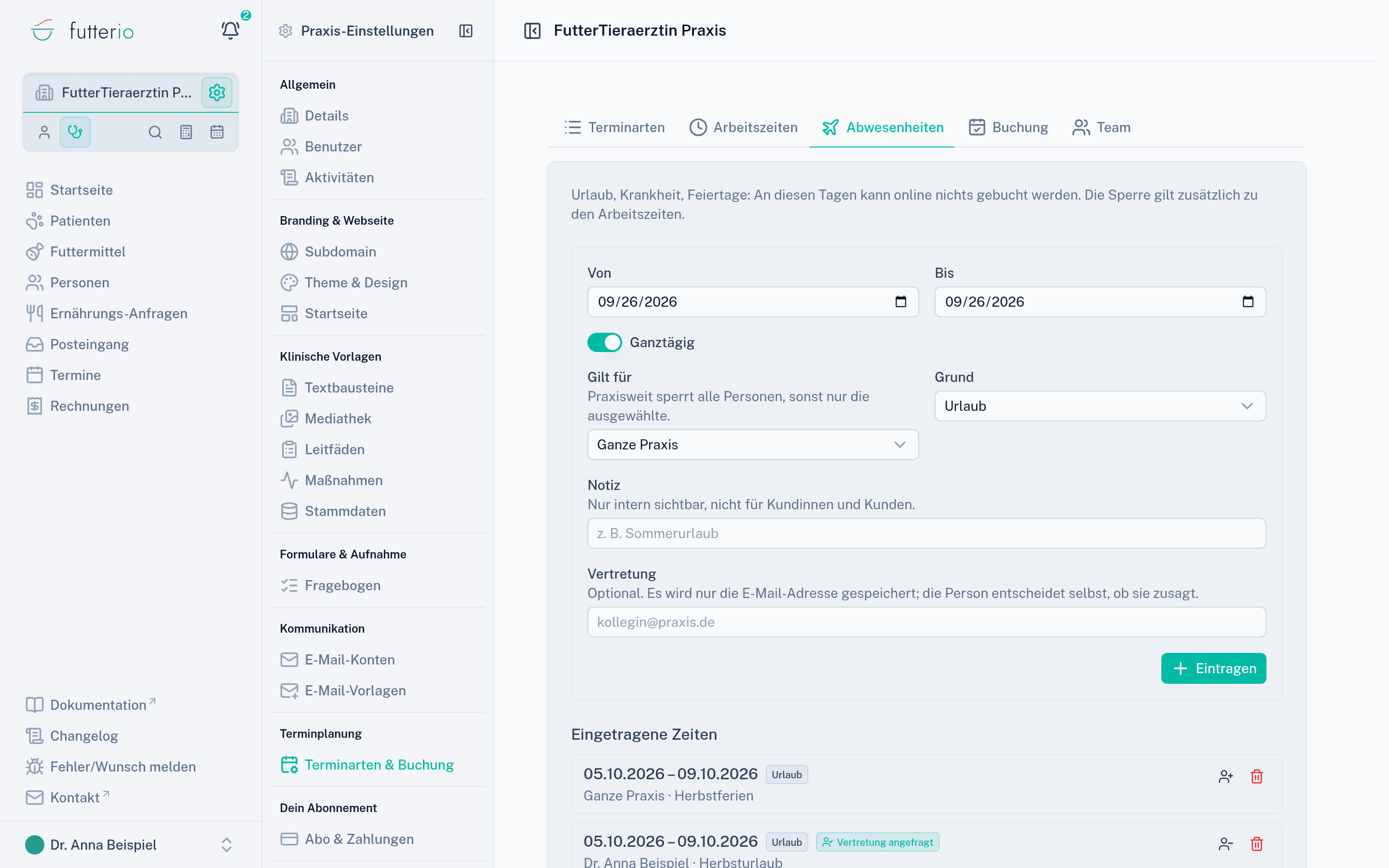This screenshot has width=1389, height=868.
Task: Open Patienten in main navigation
Action: tap(68, 221)
